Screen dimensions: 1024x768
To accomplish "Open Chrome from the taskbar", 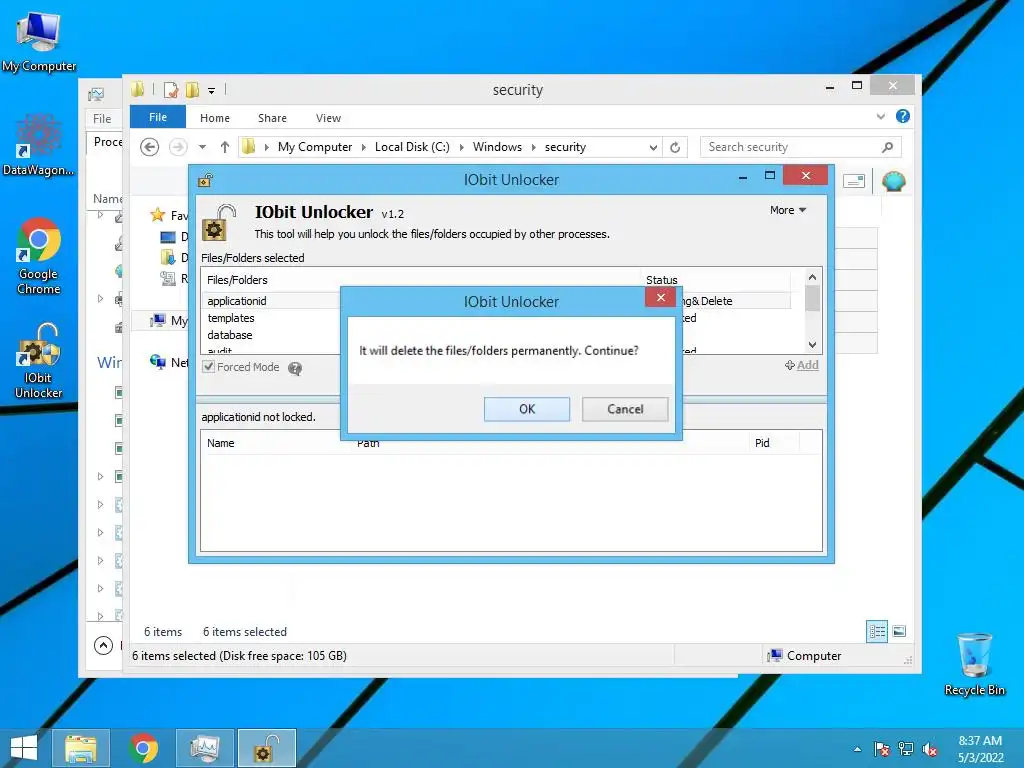I will pyautogui.click(x=144, y=748).
